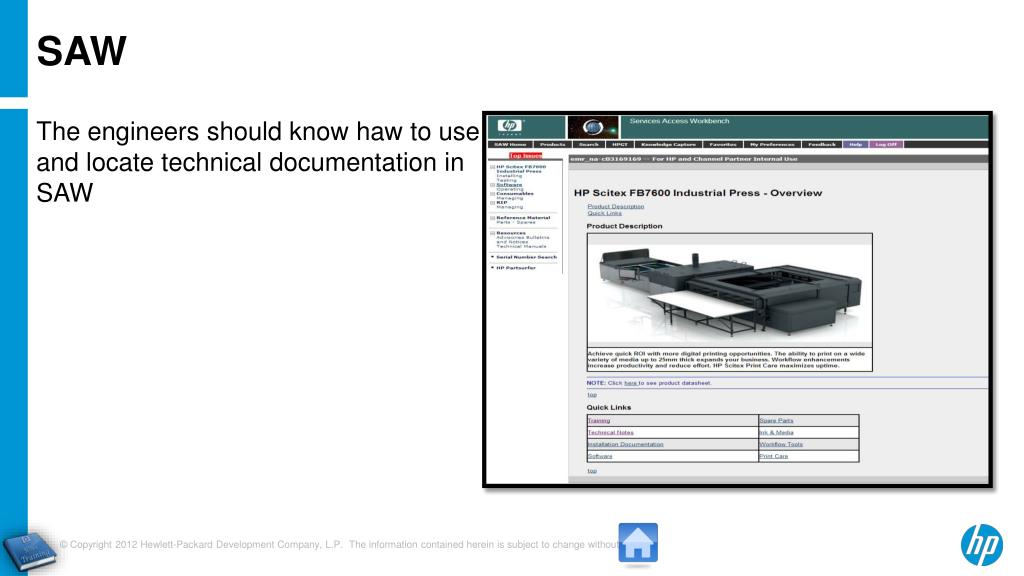Open the Training quick link
1024x576 pixels.
click(x=599, y=421)
